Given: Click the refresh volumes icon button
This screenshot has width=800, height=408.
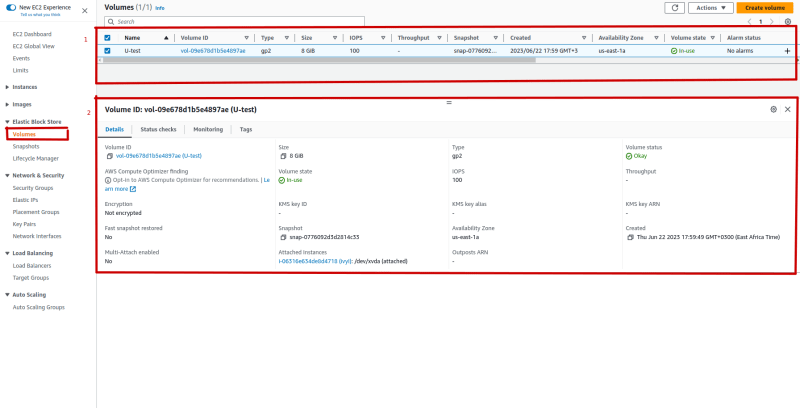Looking at the screenshot, I should point(674,8).
